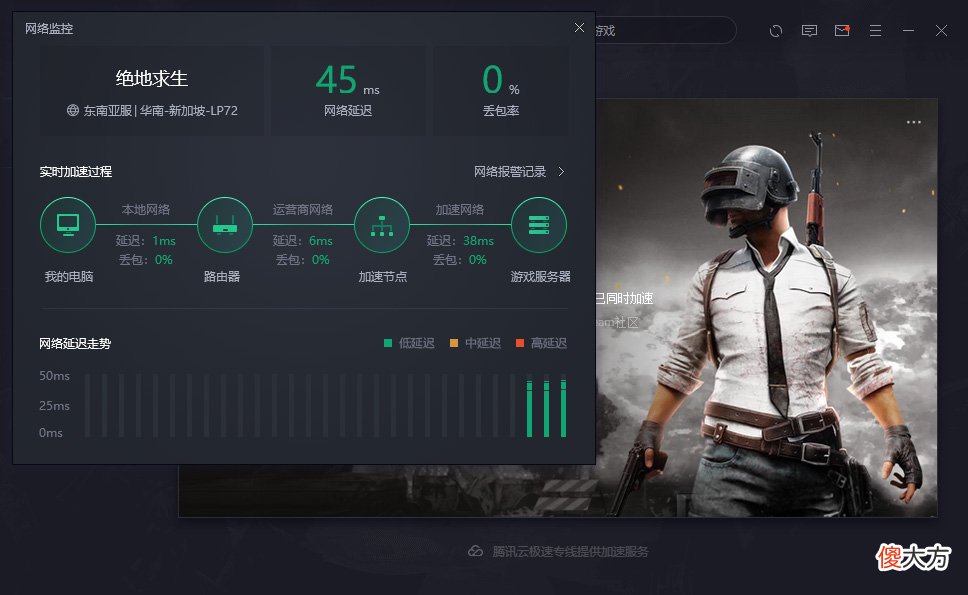Expand the 网络报警记录 chevron arrow
This screenshot has width=968, height=595.
click(x=561, y=172)
